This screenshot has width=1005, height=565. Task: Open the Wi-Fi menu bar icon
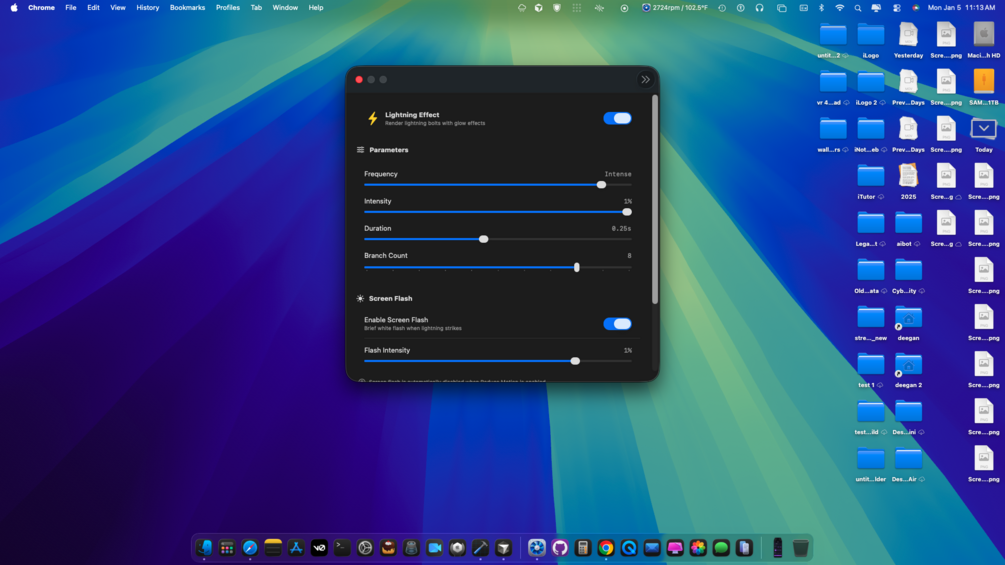(840, 8)
